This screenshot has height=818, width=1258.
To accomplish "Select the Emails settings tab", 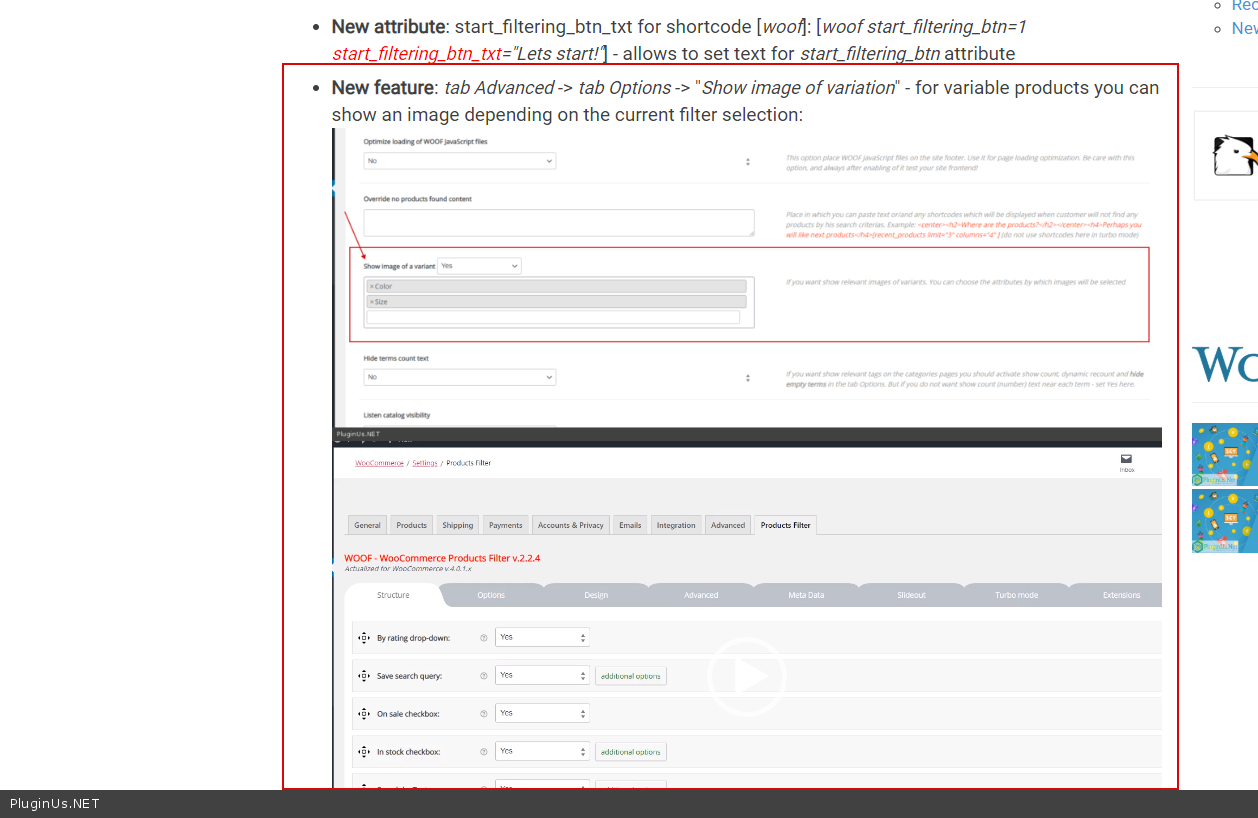I will tap(630, 525).
